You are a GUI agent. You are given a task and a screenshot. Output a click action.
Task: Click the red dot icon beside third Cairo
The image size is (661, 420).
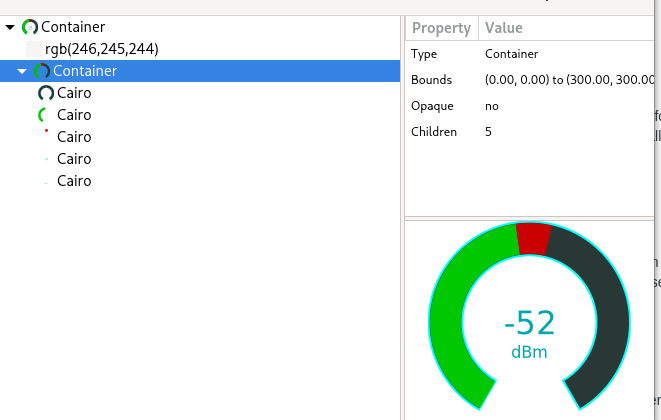tap(46, 131)
